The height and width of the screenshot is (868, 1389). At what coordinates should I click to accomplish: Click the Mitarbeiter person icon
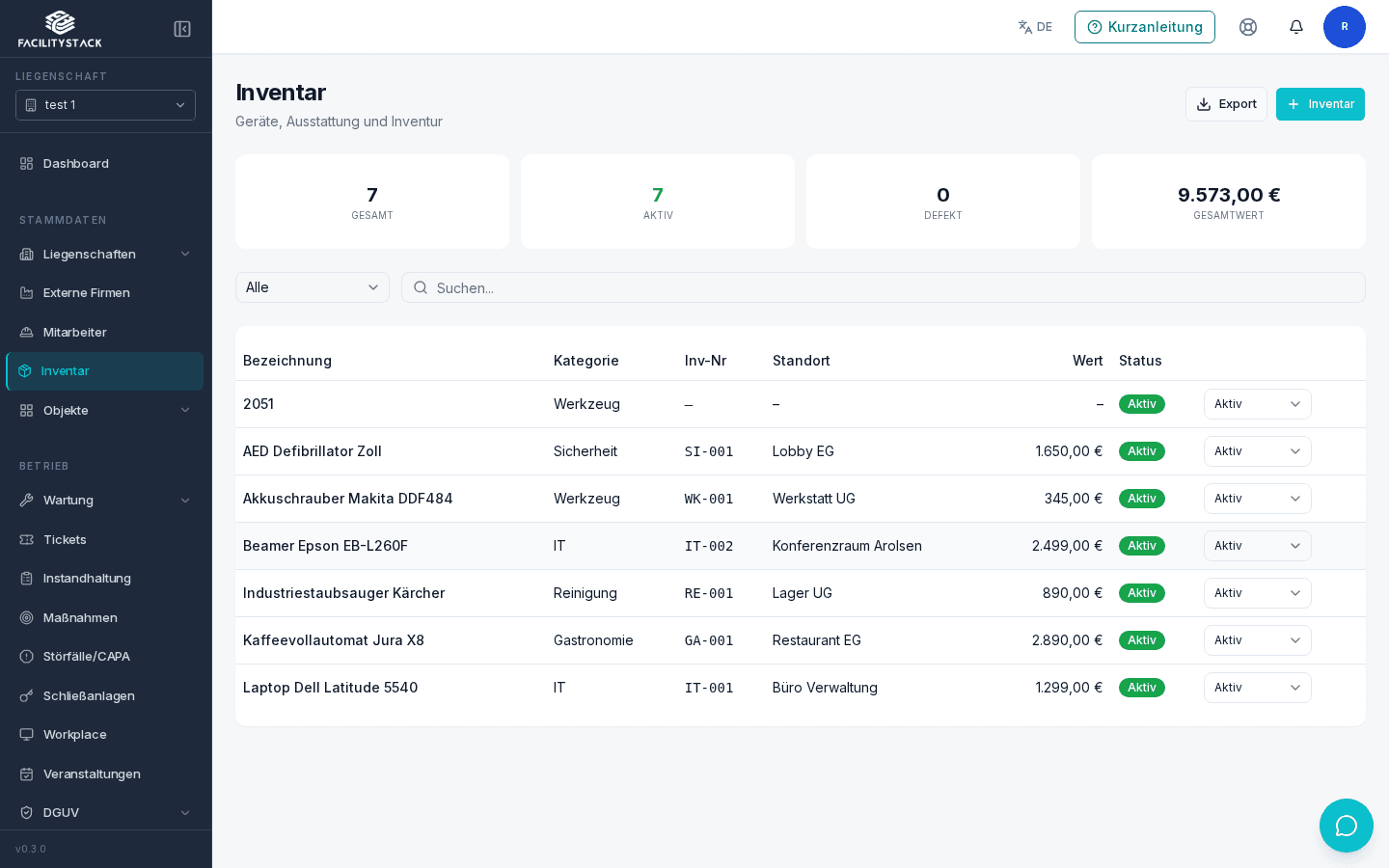click(27, 333)
